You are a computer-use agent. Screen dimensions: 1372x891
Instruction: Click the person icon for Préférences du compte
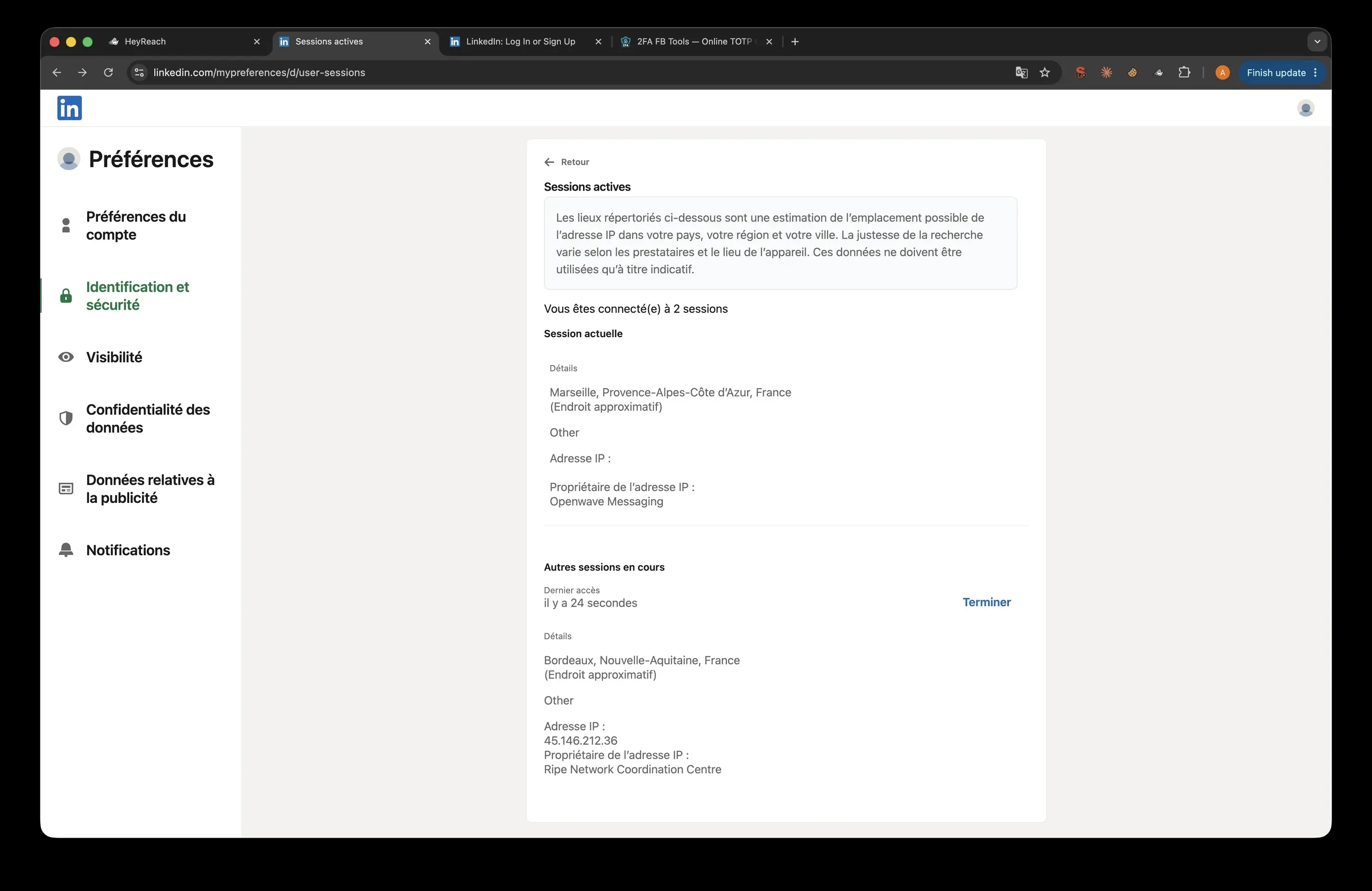pos(66,225)
